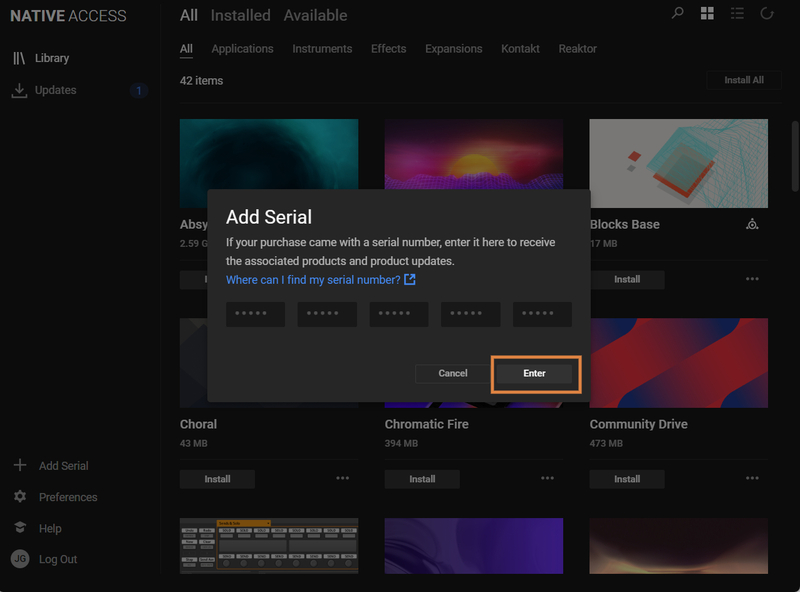Open Preferences via the gear icon
800x592 pixels.
(x=19, y=497)
